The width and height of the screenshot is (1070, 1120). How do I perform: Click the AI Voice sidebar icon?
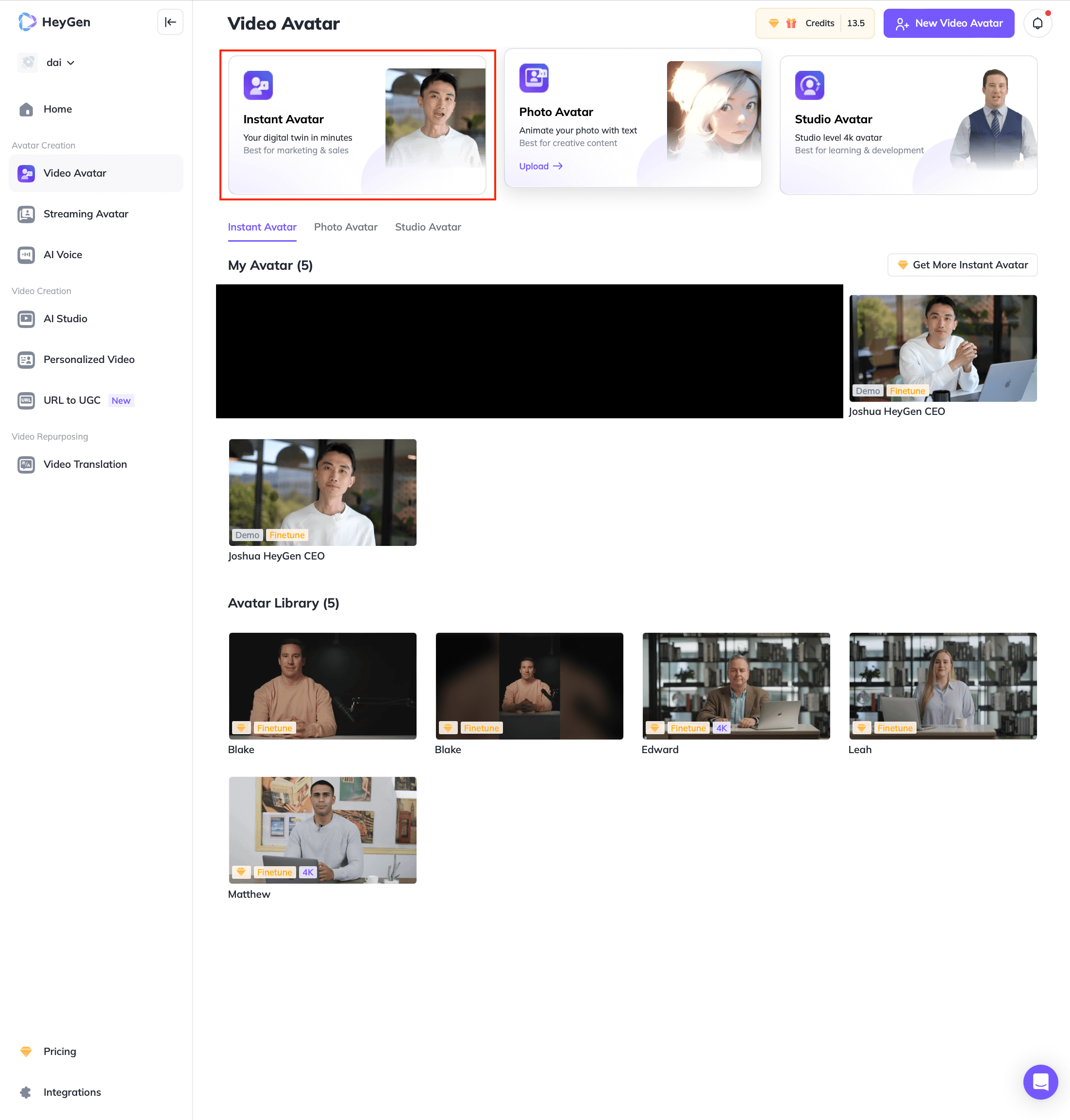click(x=26, y=255)
